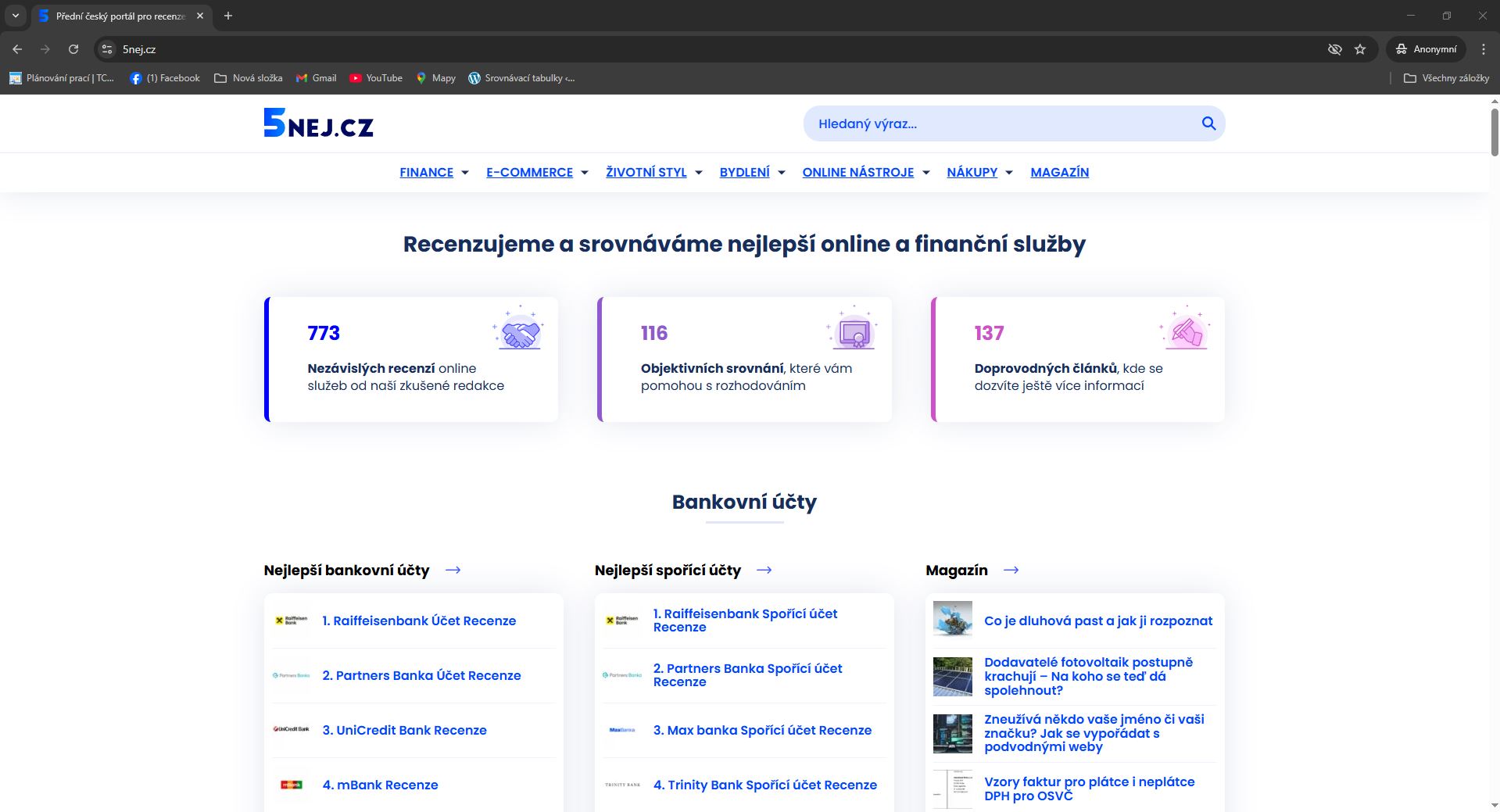Viewport: 1500px width, 812px height.
Task: Open Chrome three-dot menu
Action: pyautogui.click(x=1484, y=49)
